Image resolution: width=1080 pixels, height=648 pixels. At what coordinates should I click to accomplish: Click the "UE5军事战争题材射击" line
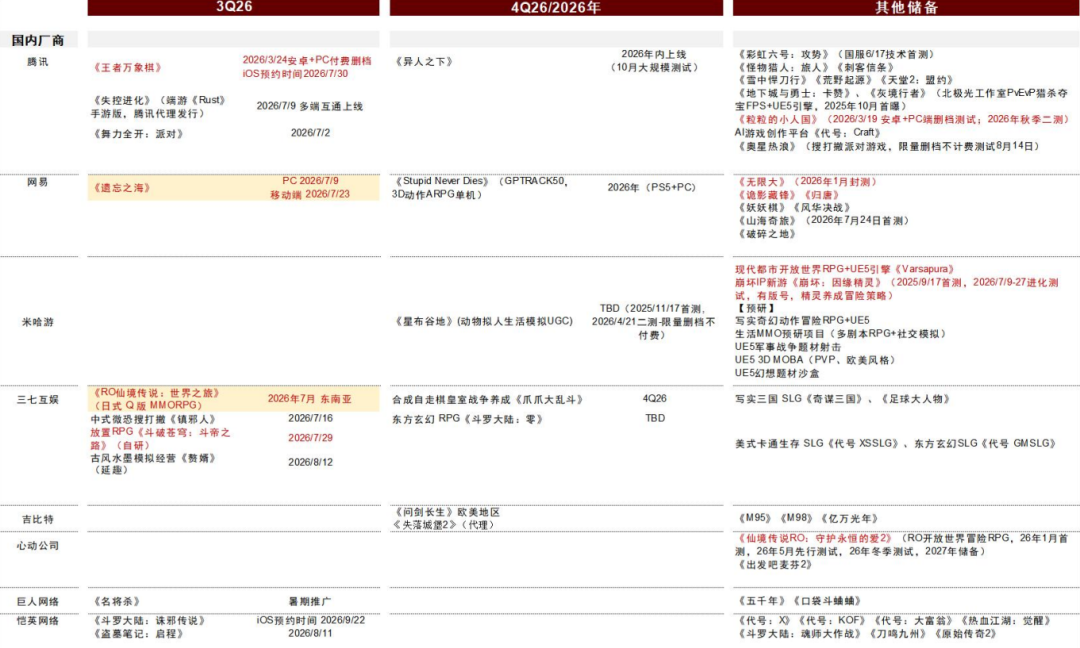[788, 346]
